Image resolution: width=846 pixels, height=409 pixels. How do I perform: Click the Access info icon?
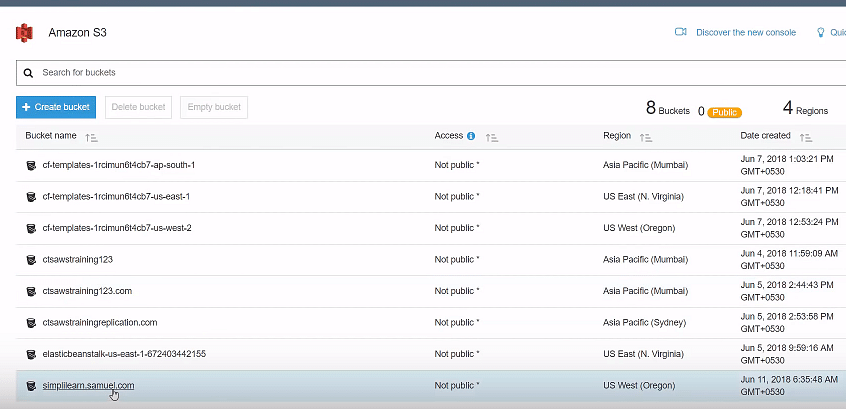click(x=471, y=136)
